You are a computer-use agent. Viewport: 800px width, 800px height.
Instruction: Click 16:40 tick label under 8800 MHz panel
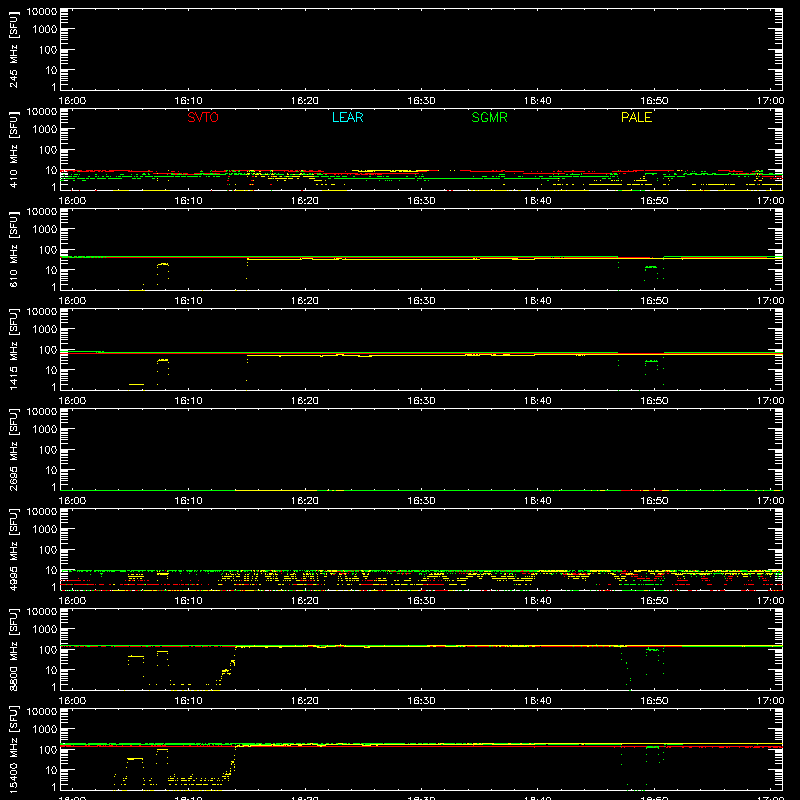(x=538, y=701)
